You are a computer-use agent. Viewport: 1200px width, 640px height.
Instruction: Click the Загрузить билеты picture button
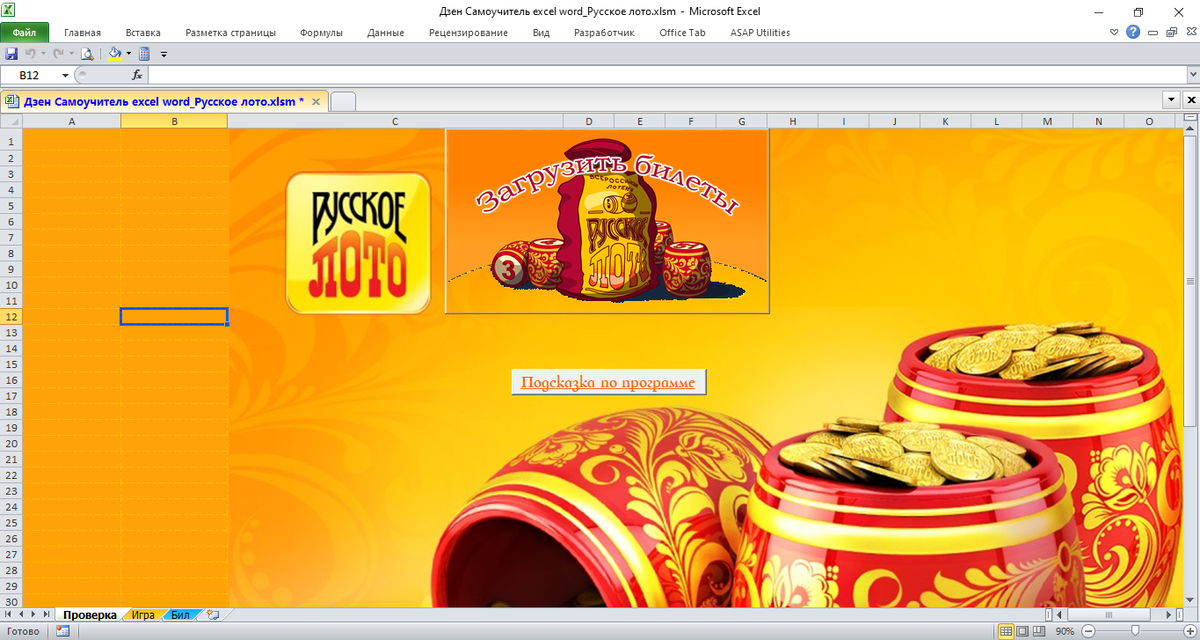click(x=607, y=221)
